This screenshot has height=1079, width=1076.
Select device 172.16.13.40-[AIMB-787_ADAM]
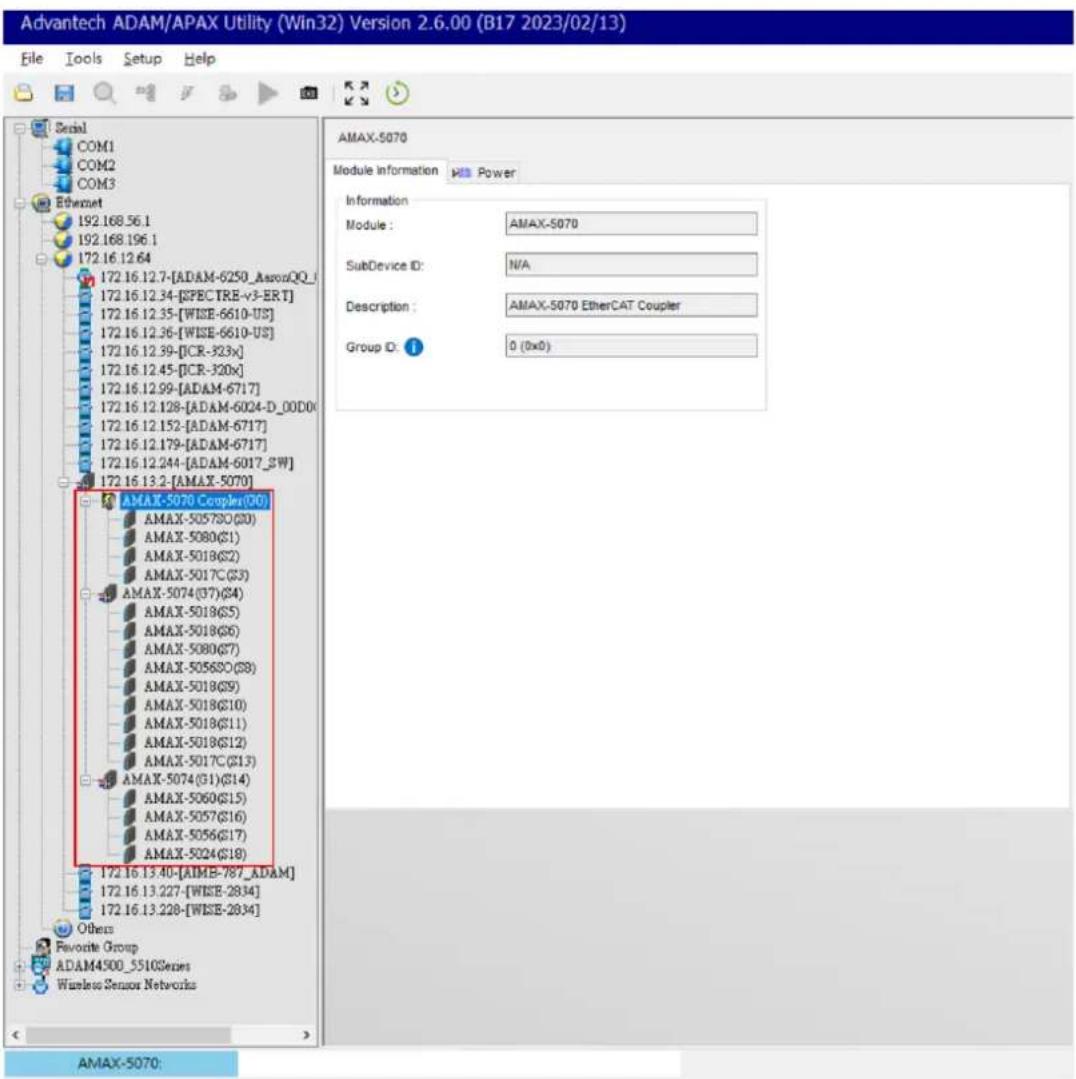point(197,873)
